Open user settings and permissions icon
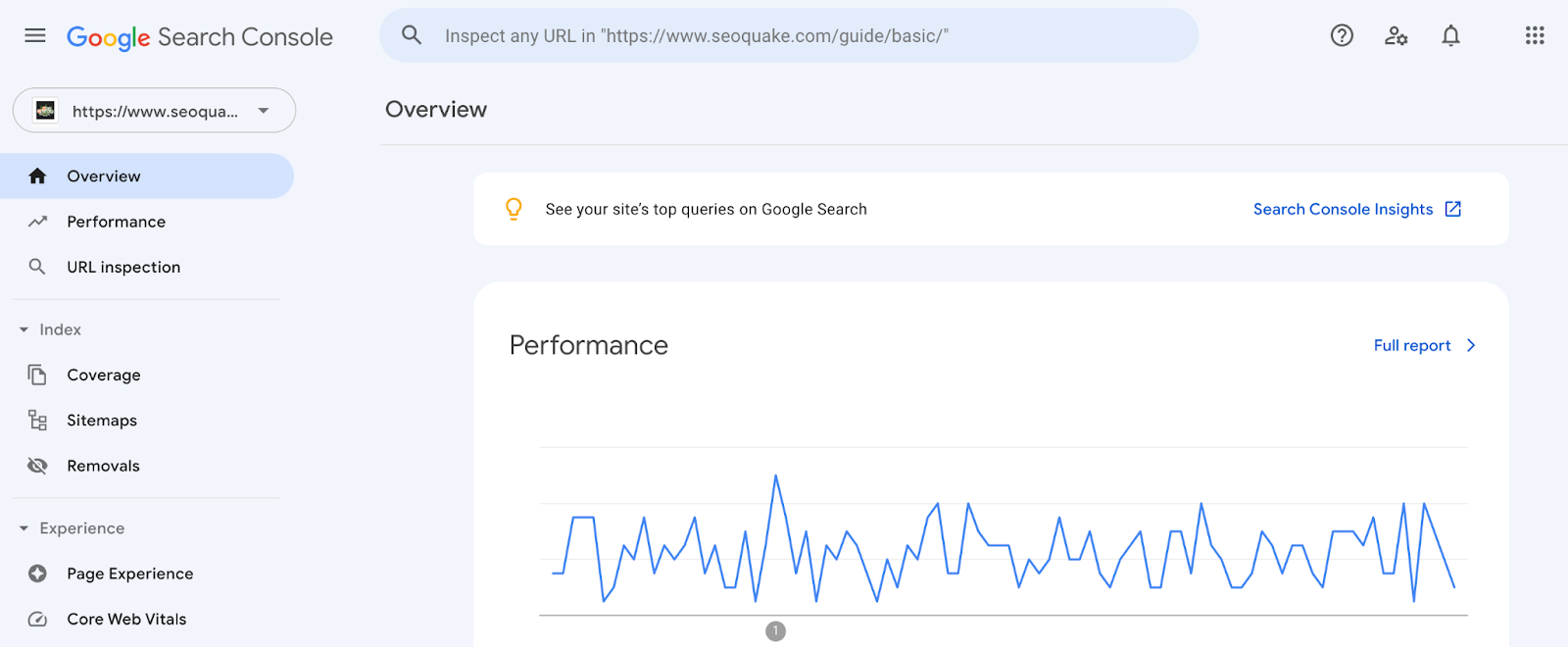 (x=1396, y=35)
